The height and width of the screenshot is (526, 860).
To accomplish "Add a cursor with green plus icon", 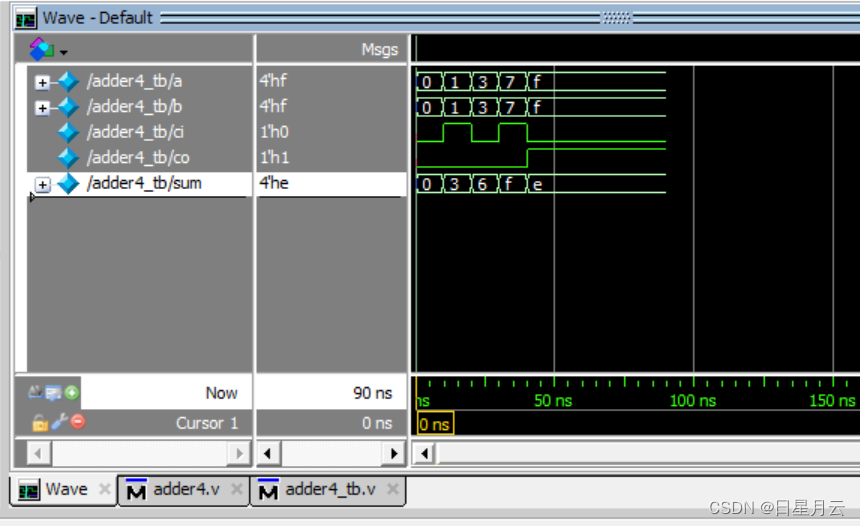I will (72, 392).
